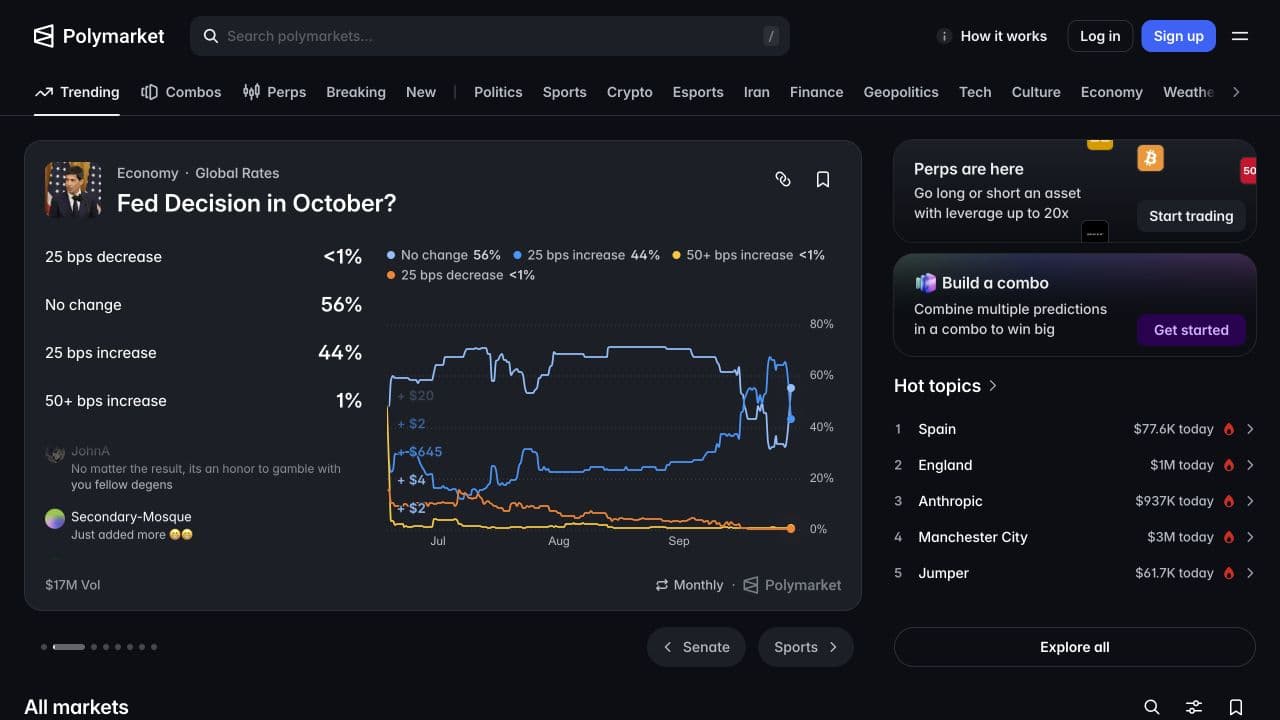Open the All markets filter sliders icon
The height and width of the screenshot is (720, 1280).
tap(1194, 707)
